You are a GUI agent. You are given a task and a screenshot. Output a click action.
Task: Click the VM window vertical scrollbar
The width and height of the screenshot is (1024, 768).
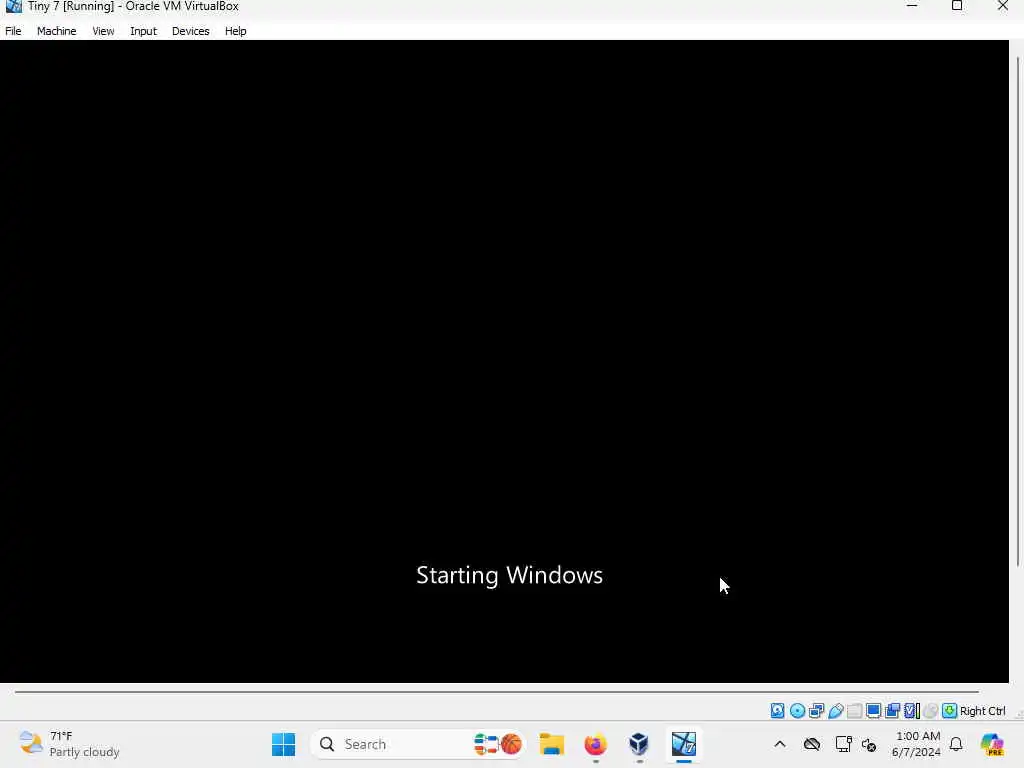click(x=1017, y=312)
